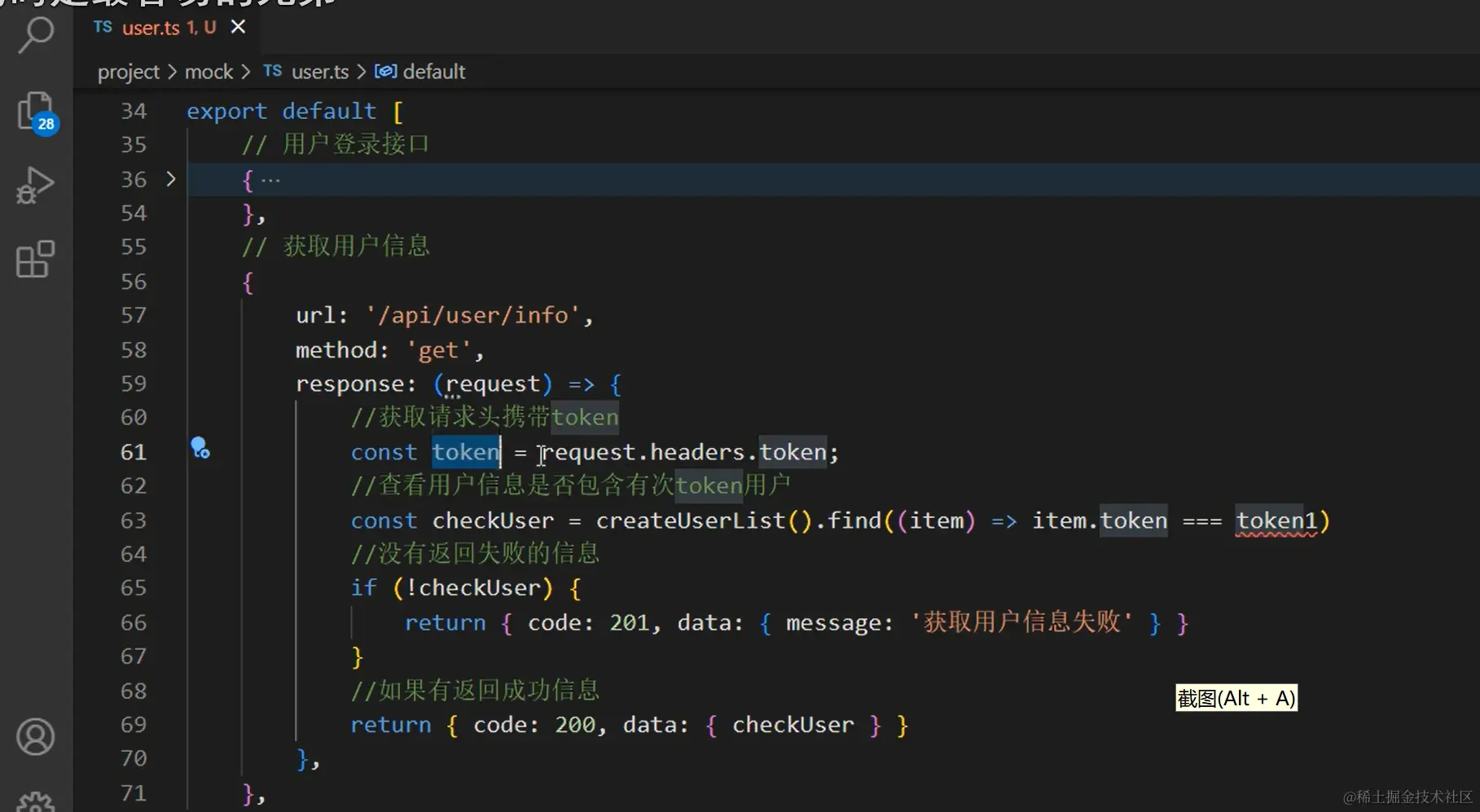The image size is (1480, 812).
Task: Click the !checkUser condition on line 65
Action: click(473, 588)
